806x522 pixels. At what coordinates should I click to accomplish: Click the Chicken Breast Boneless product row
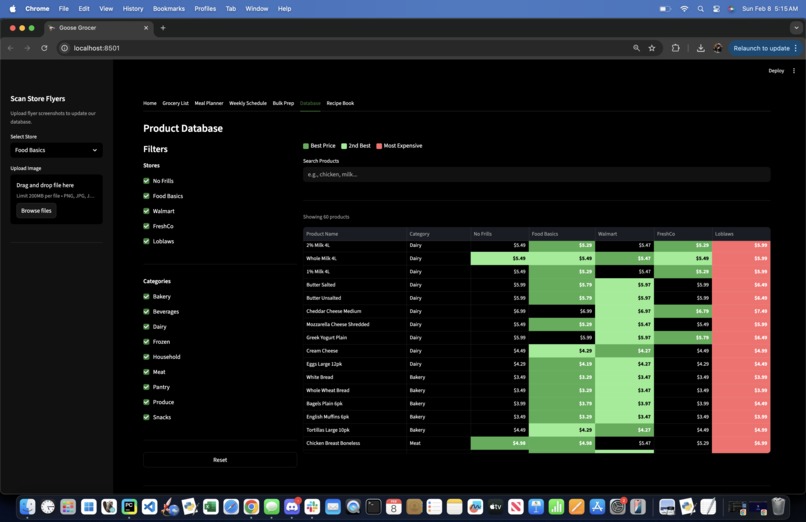click(537, 443)
